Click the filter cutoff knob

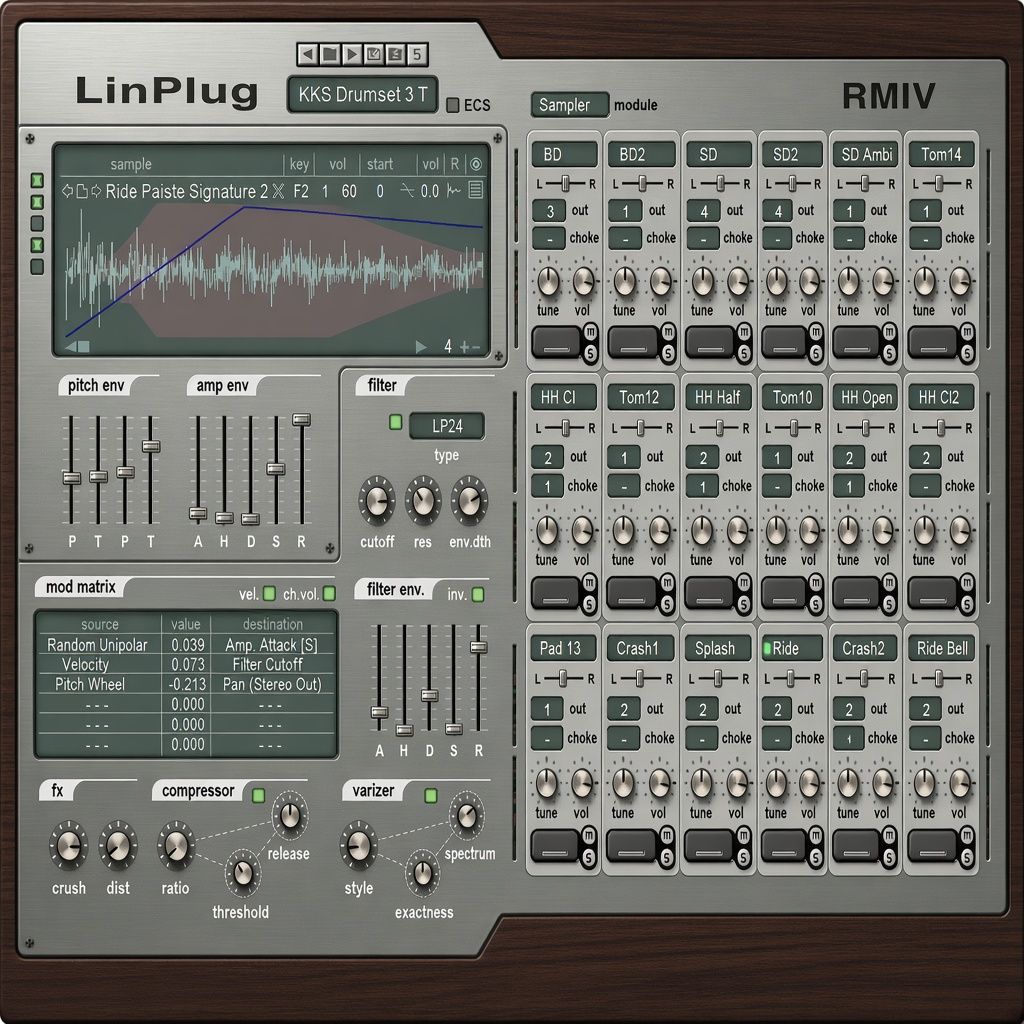[x=377, y=501]
